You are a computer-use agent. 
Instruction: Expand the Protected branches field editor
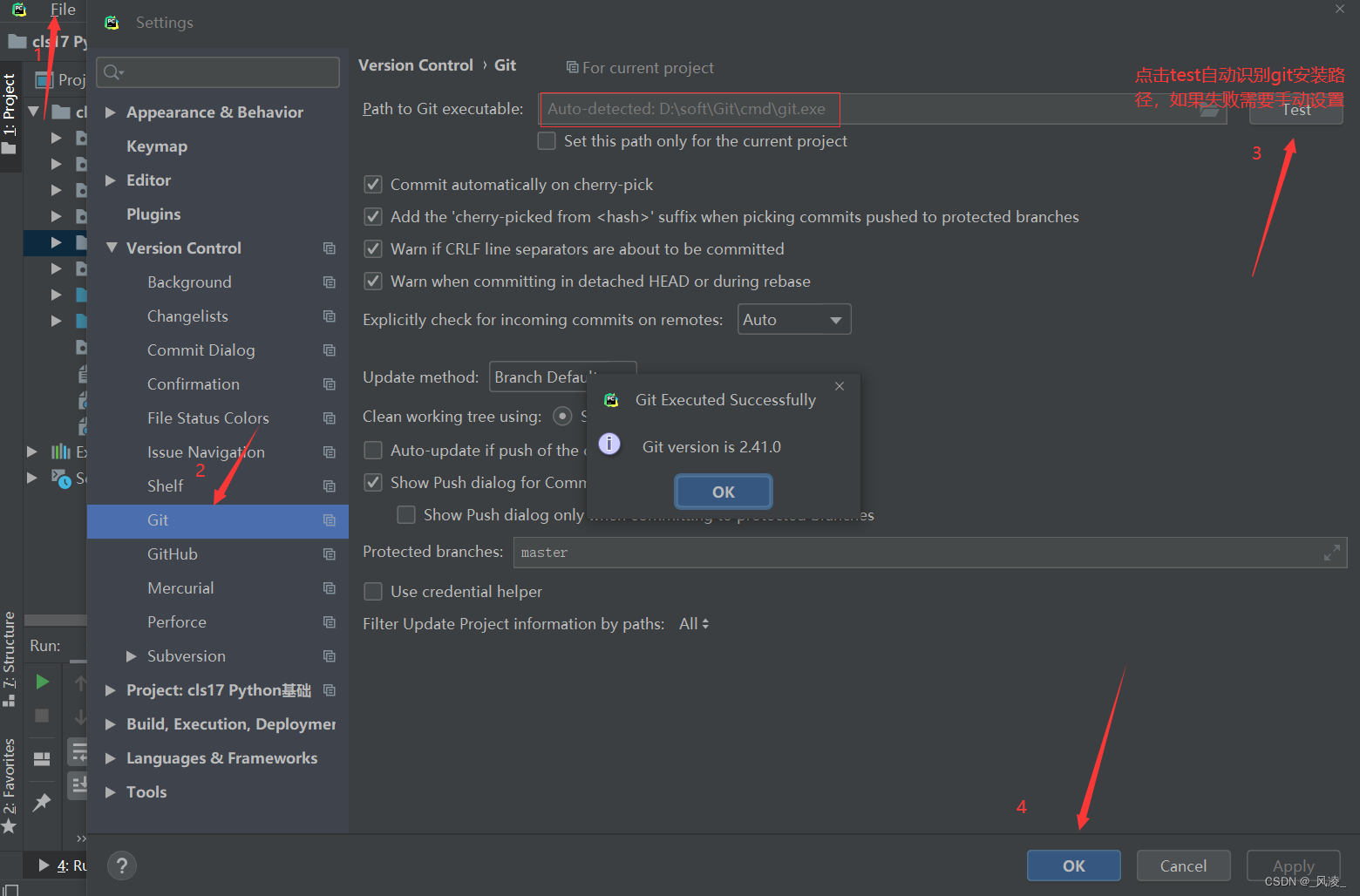click(x=1332, y=553)
